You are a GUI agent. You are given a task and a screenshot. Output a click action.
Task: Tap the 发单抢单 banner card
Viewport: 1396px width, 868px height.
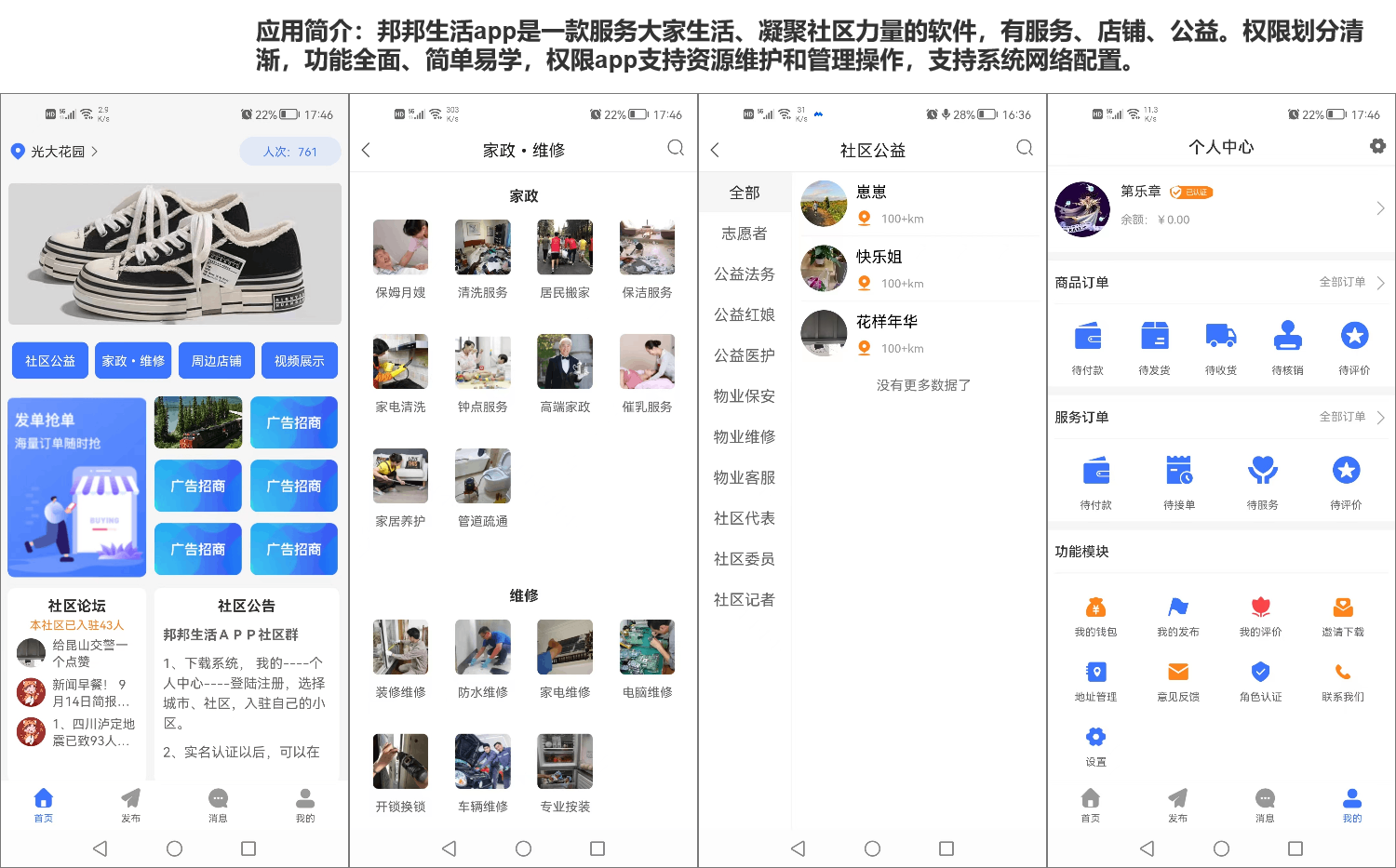[77, 487]
